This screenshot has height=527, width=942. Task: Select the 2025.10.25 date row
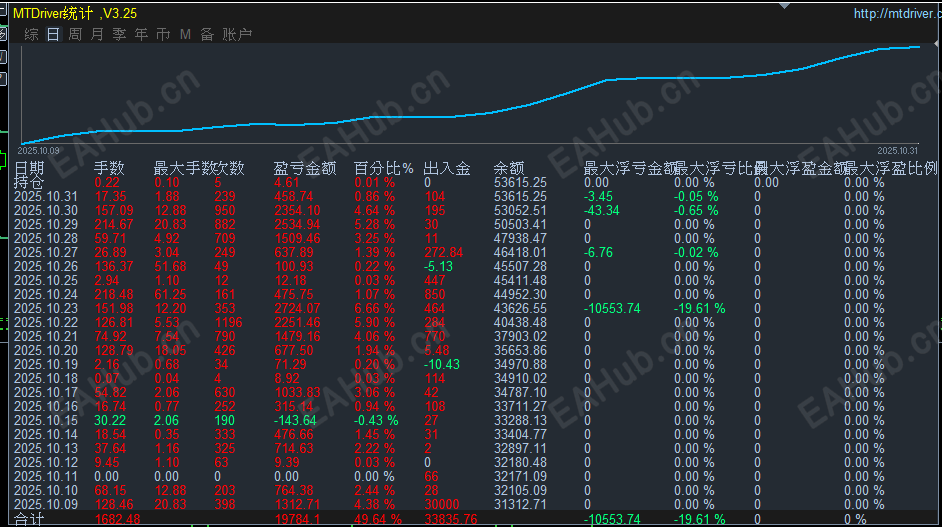point(46,281)
